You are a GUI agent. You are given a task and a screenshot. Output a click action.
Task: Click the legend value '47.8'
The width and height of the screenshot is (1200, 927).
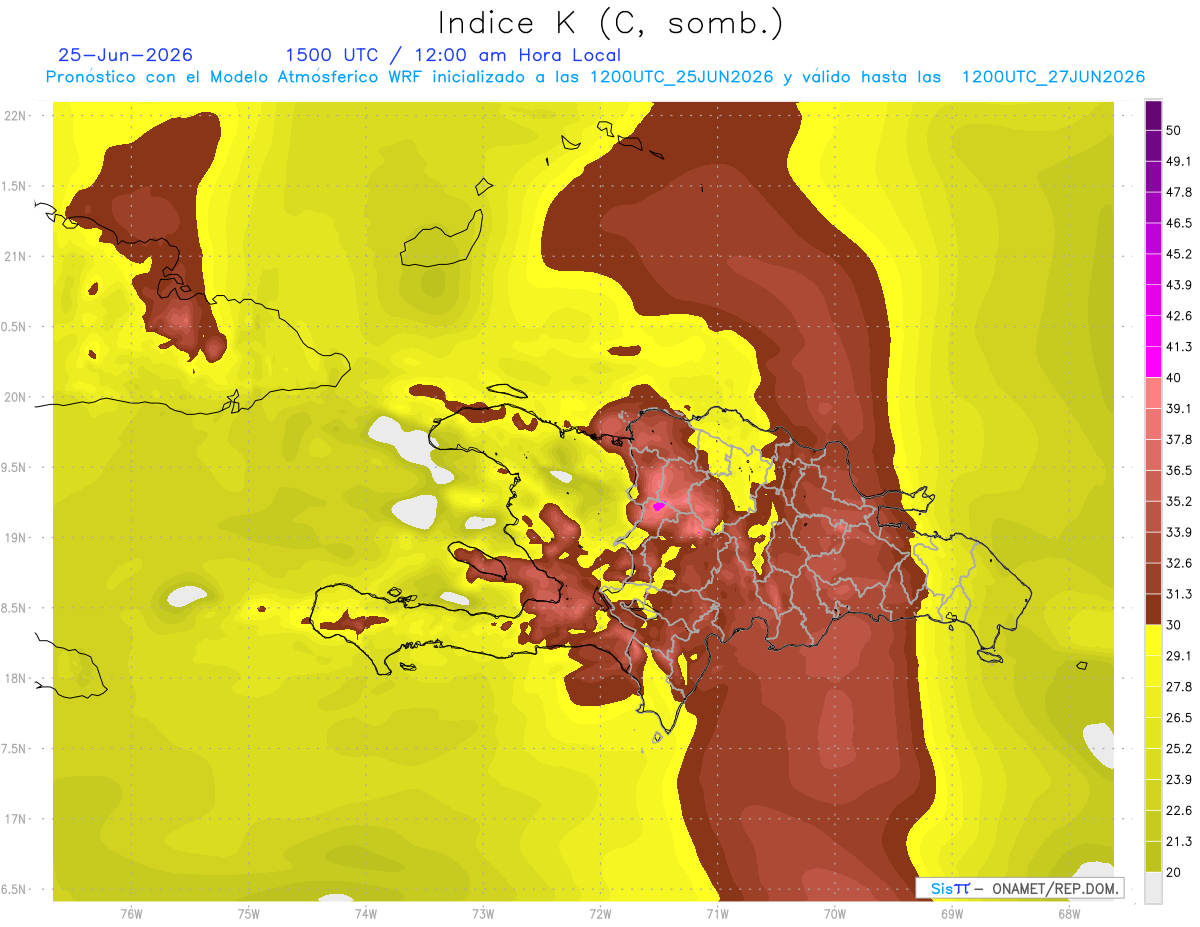1178,192
